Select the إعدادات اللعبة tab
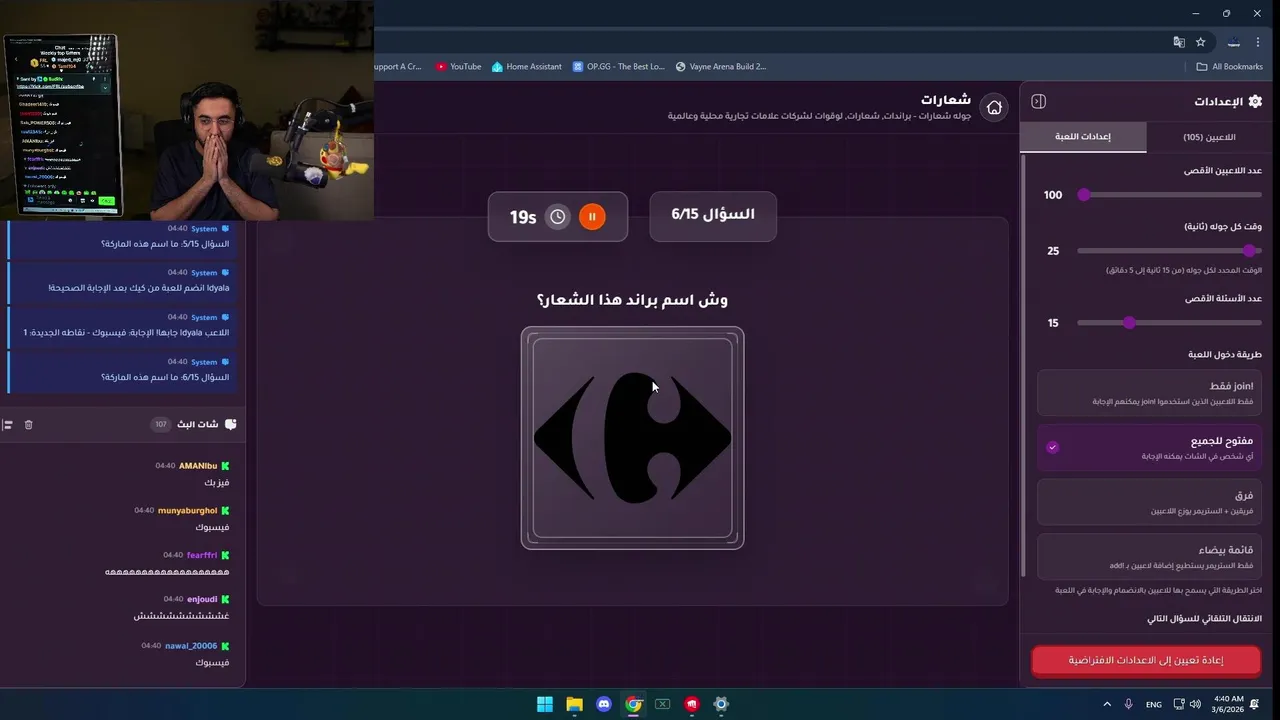 1083,137
